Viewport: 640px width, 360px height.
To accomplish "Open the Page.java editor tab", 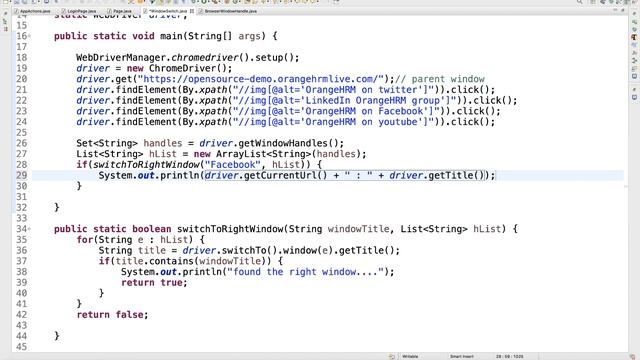I will (120, 11).
